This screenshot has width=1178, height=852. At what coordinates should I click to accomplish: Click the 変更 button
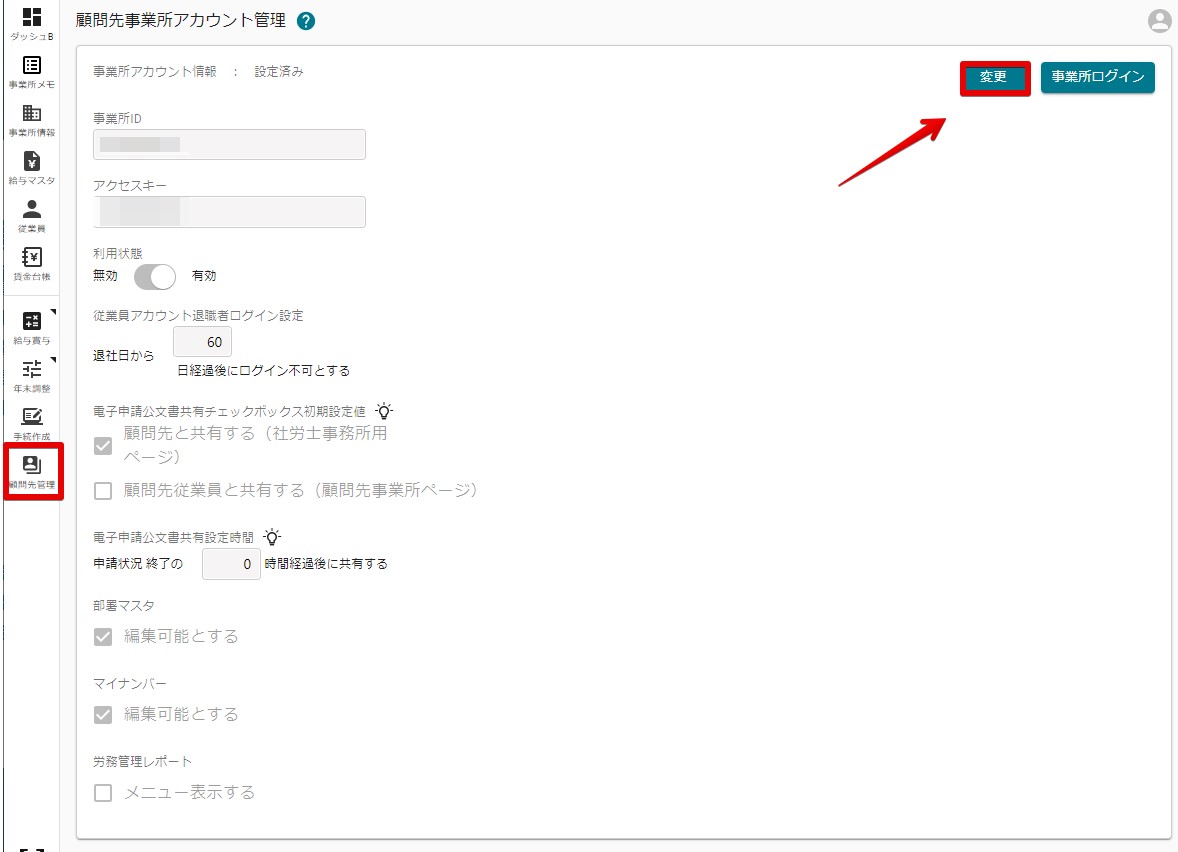[994, 78]
